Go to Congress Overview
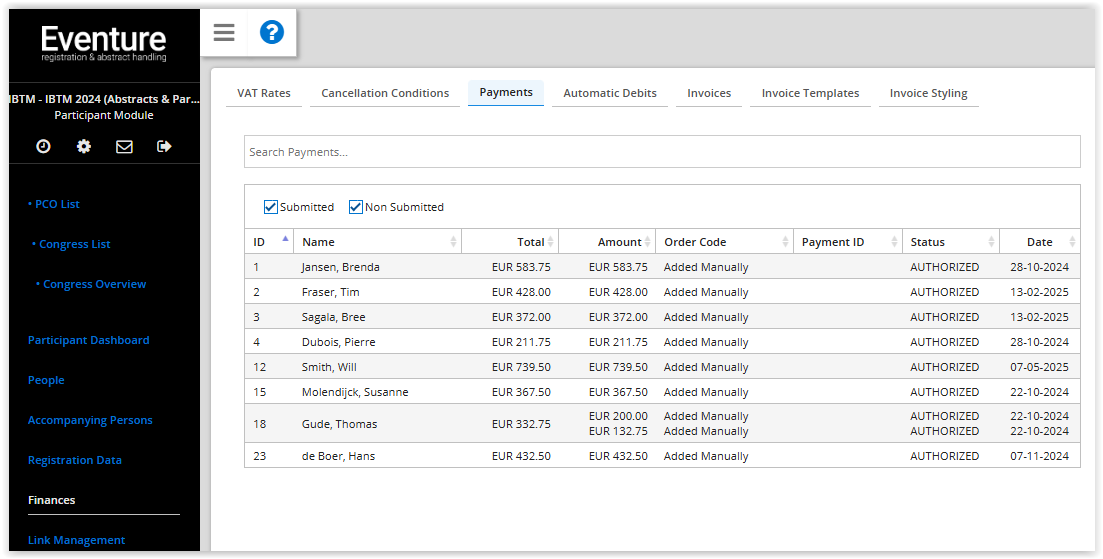This screenshot has width=1103, height=559. click(94, 284)
